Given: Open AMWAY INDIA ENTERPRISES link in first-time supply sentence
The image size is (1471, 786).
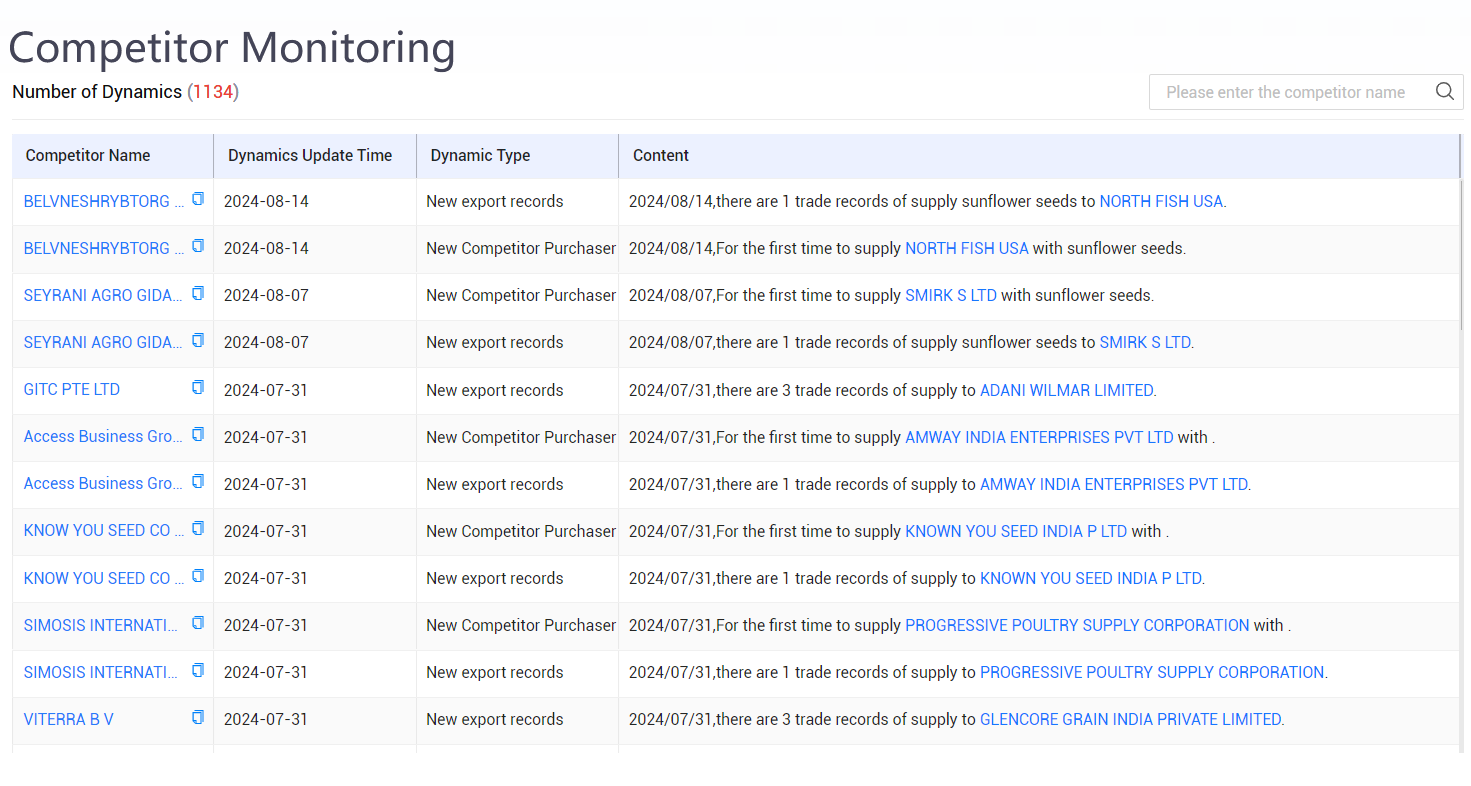Looking at the screenshot, I should tap(1039, 437).
